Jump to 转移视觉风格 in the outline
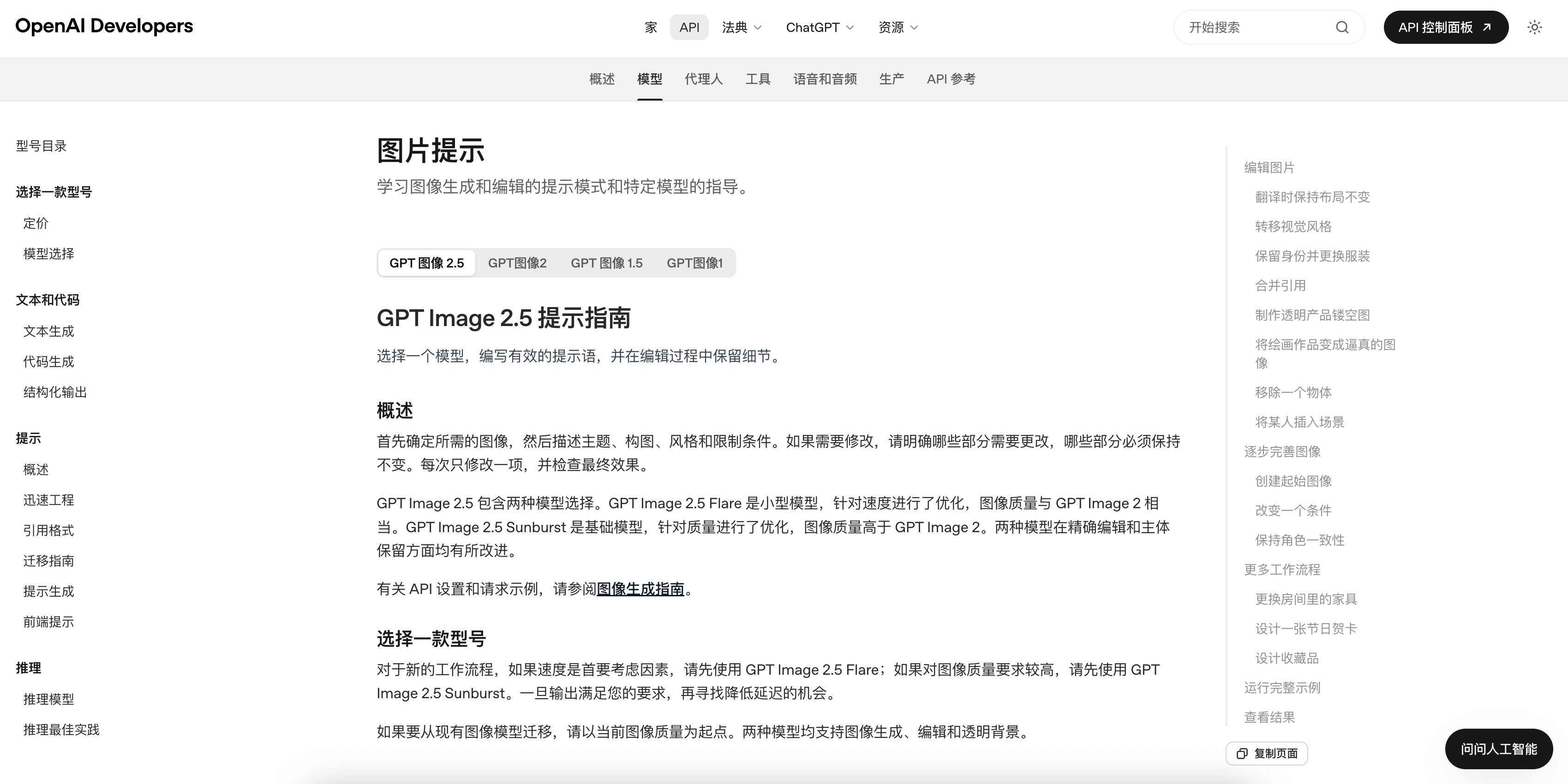This screenshot has width=1568, height=784. point(1293,226)
